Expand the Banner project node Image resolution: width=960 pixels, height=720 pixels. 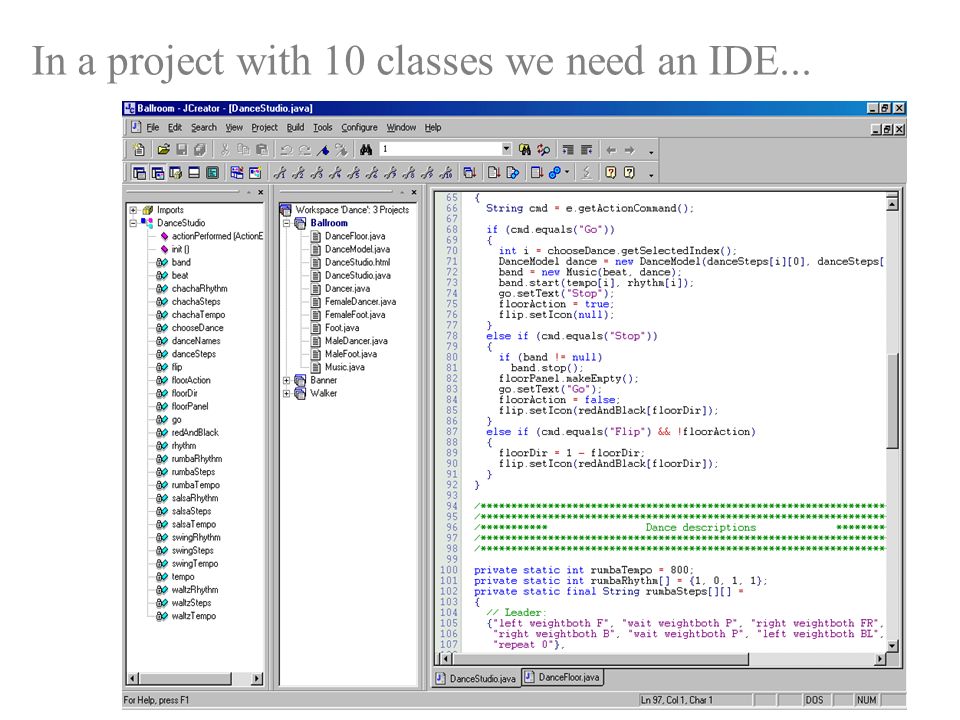pyautogui.click(x=286, y=380)
